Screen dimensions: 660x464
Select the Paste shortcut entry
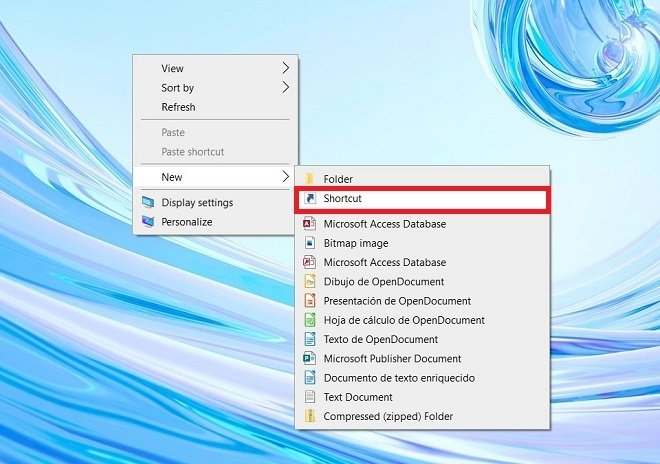[215, 152]
